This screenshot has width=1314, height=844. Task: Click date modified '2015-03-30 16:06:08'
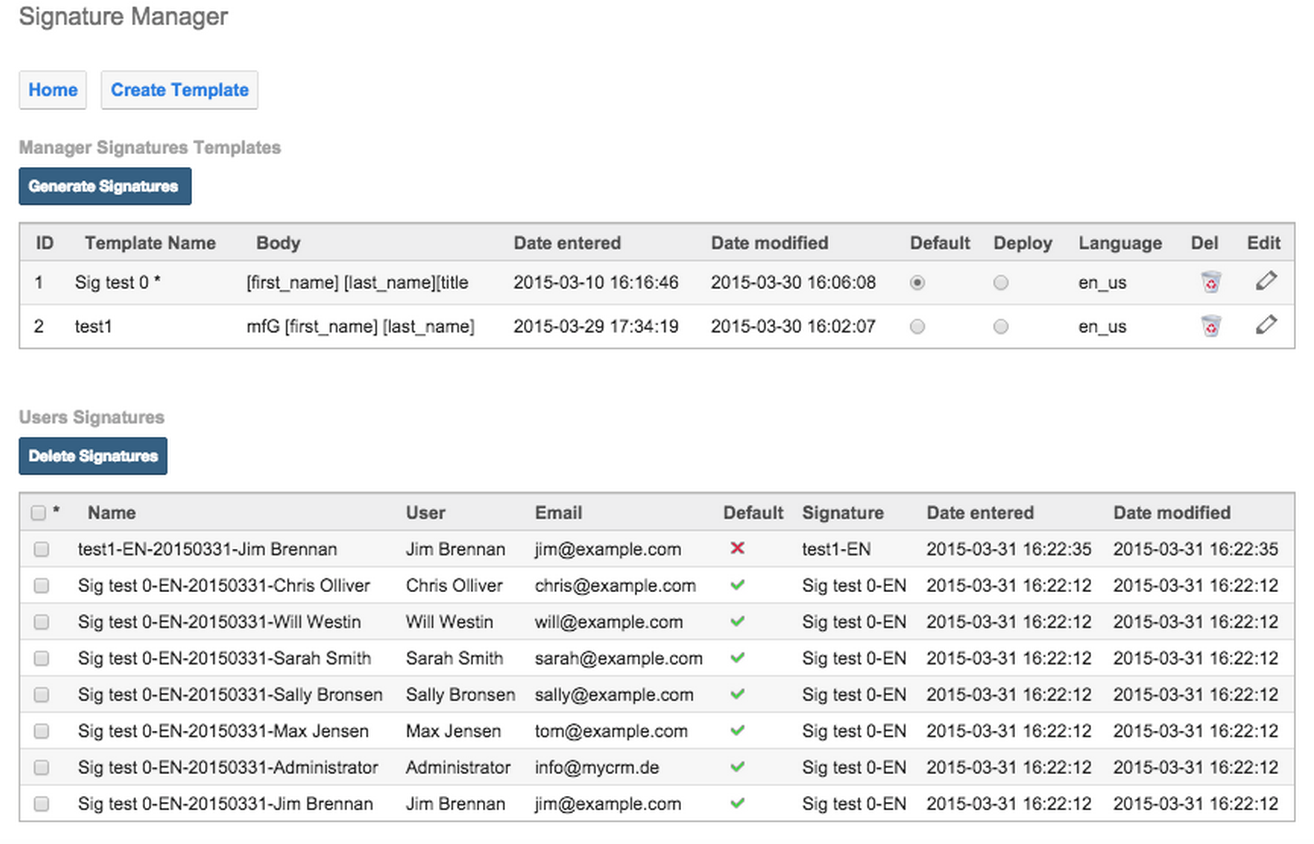[793, 283]
